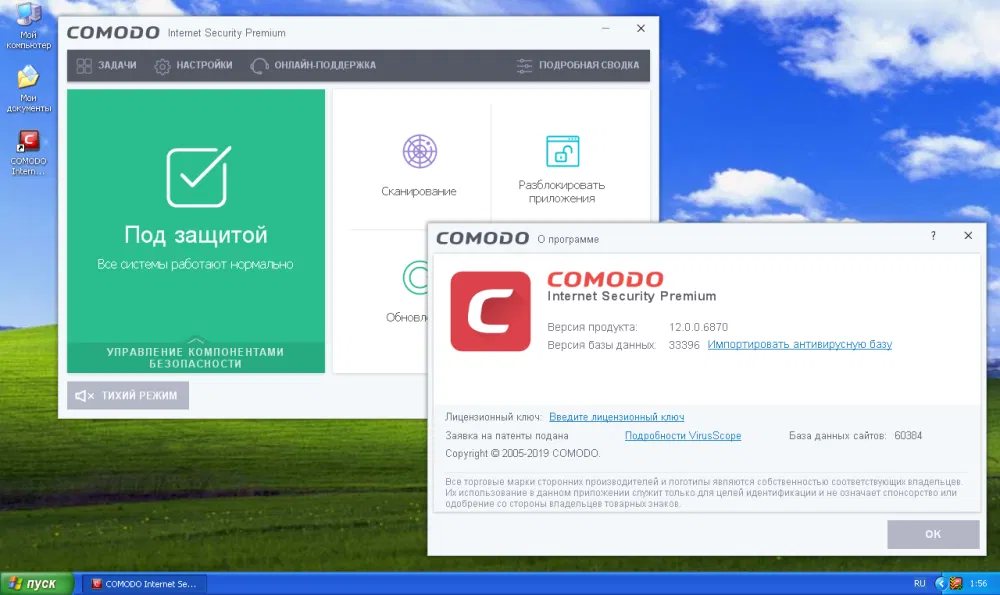Click the Update (Обновление) circular icon
Image resolution: width=1000 pixels, height=595 pixels.
click(x=415, y=278)
